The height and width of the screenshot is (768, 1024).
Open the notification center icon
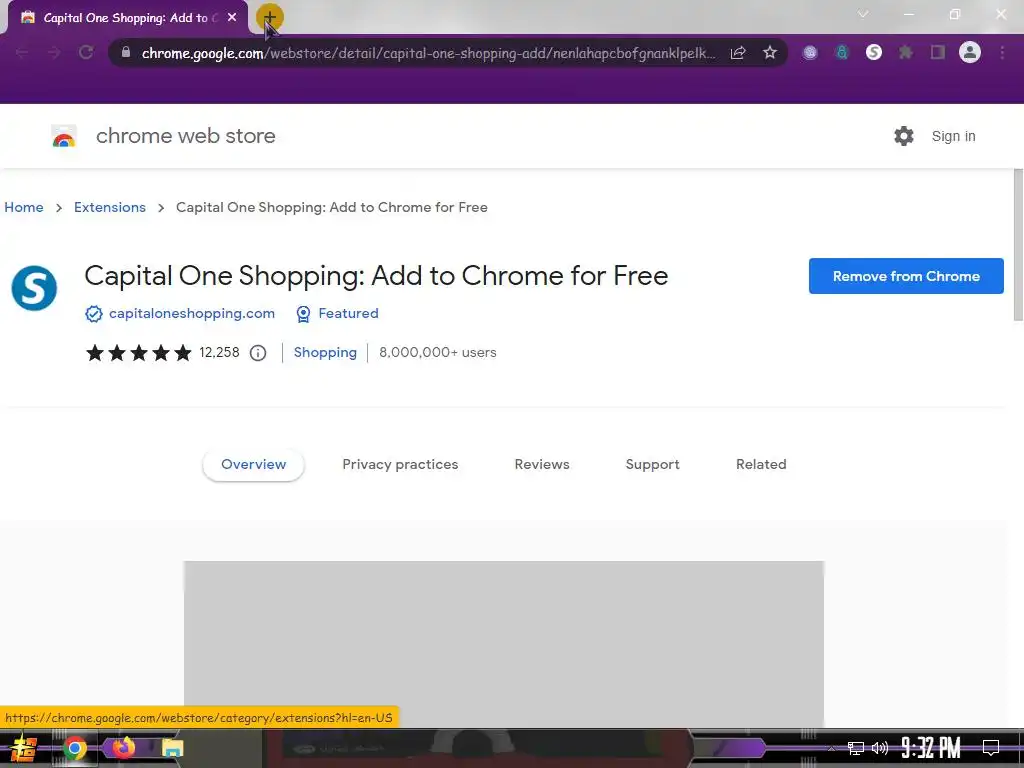991,747
